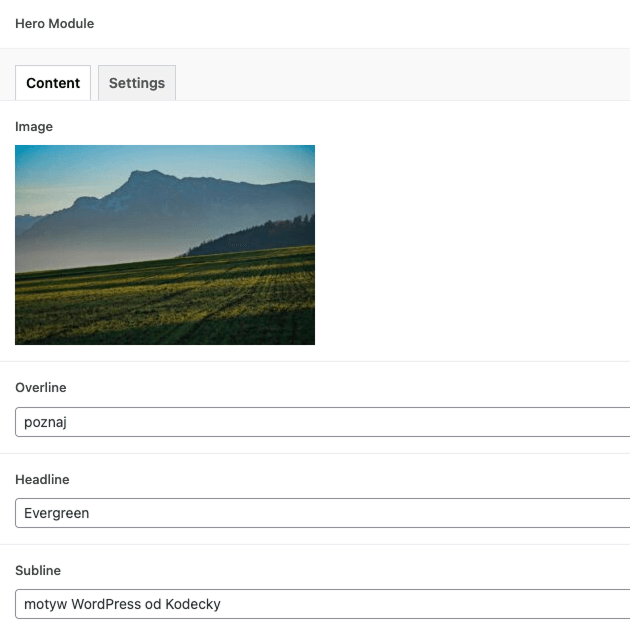The width and height of the screenshot is (630, 630).
Task: Click the Image field label
Action: pyautogui.click(x=34, y=127)
